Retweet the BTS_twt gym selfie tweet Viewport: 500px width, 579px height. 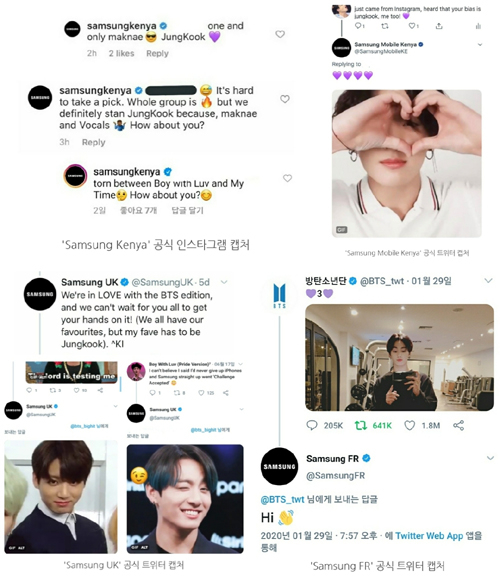pyautogui.click(x=361, y=425)
